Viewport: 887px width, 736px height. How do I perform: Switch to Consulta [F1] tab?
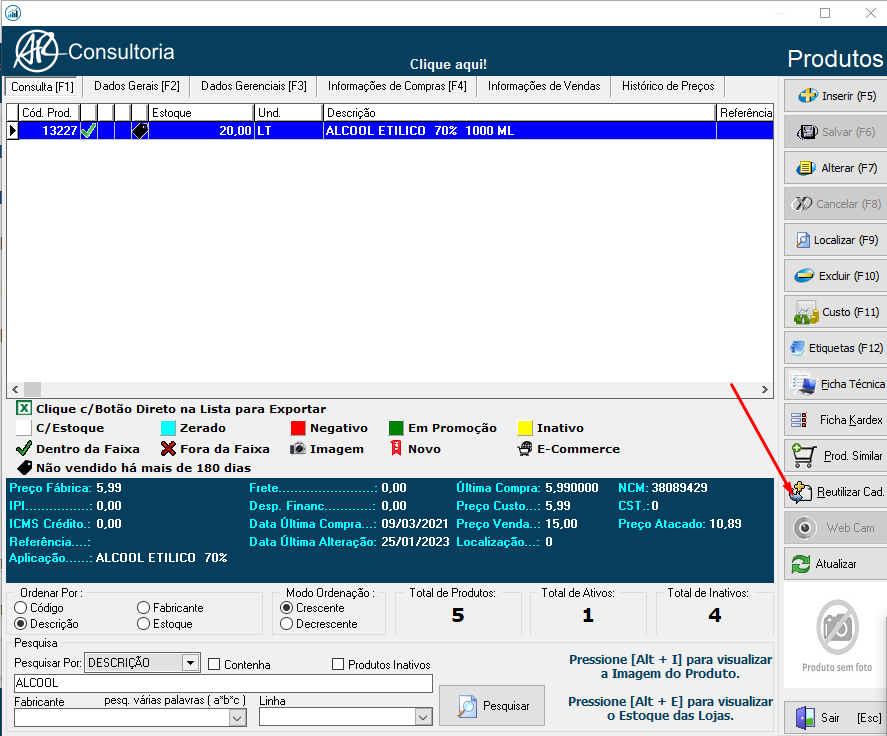point(42,87)
